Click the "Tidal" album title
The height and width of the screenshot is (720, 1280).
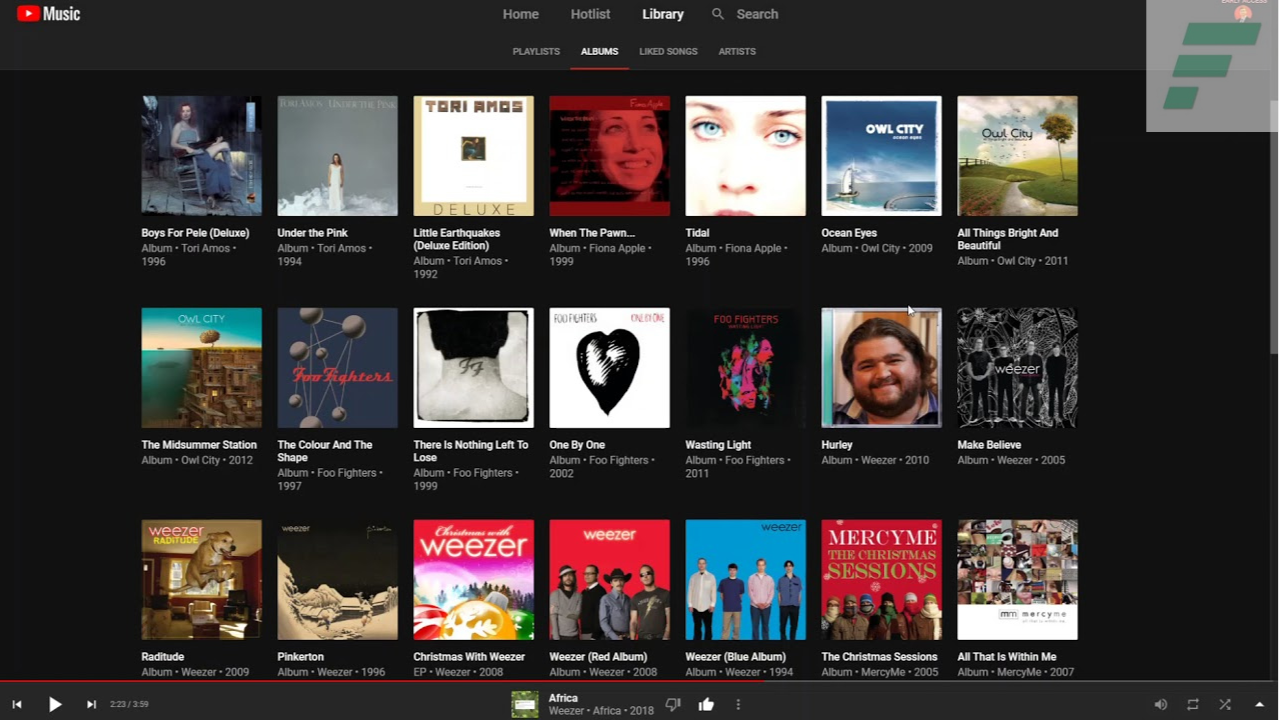[x=697, y=233]
